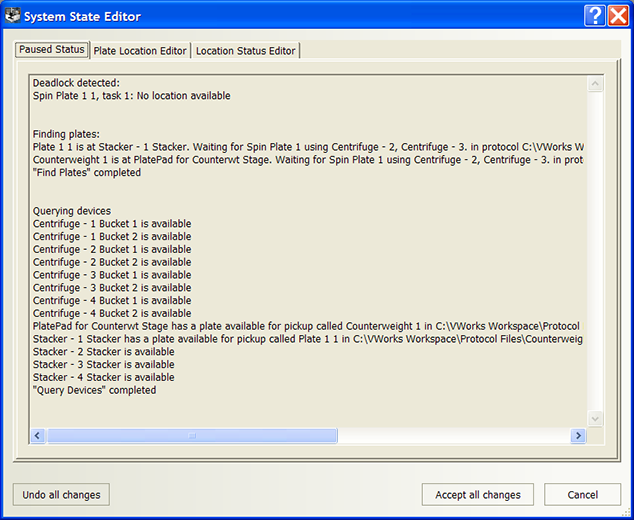
Task: Click the System State Editor title bar icon
Action: (12, 16)
